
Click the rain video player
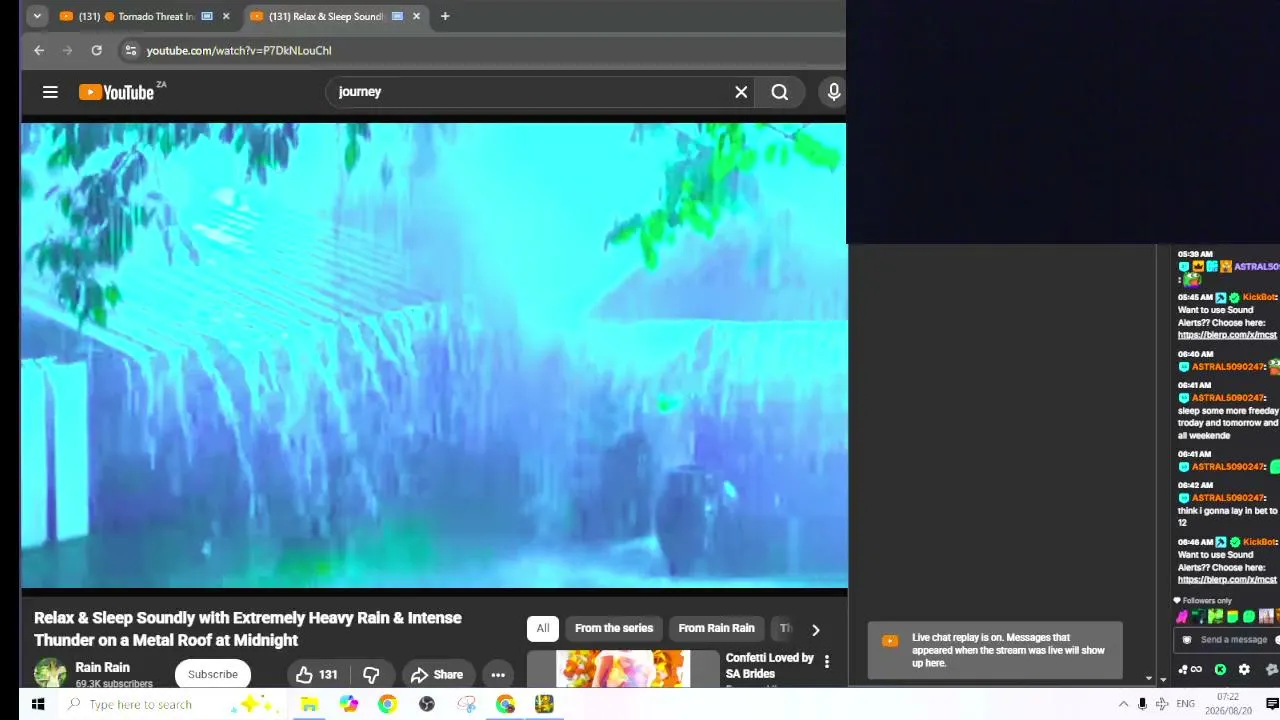[x=434, y=355]
